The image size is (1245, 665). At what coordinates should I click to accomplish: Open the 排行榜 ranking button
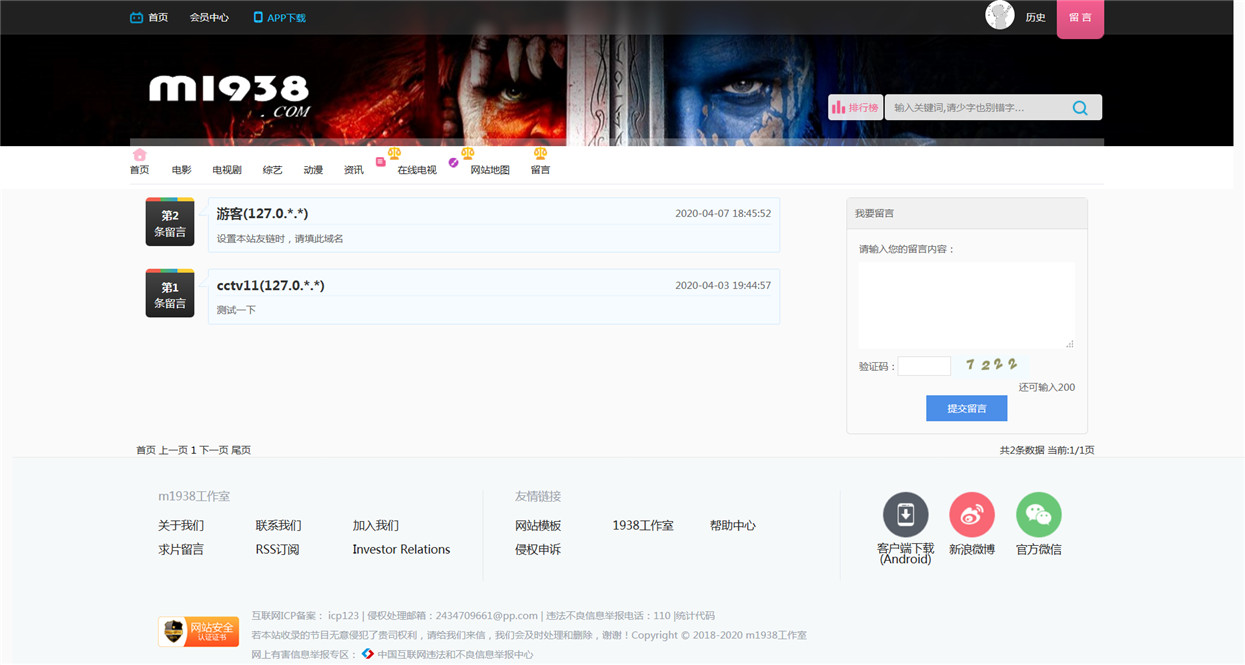pos(855,108)
